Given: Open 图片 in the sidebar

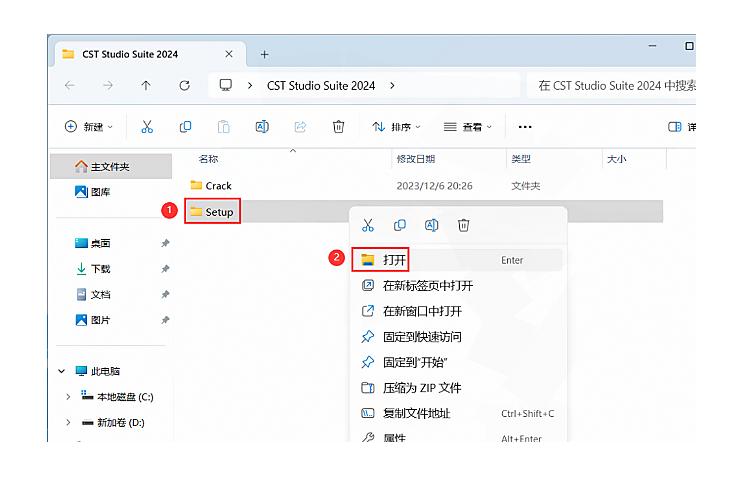Looking at the screenshot, I should (x=92, y=320).
